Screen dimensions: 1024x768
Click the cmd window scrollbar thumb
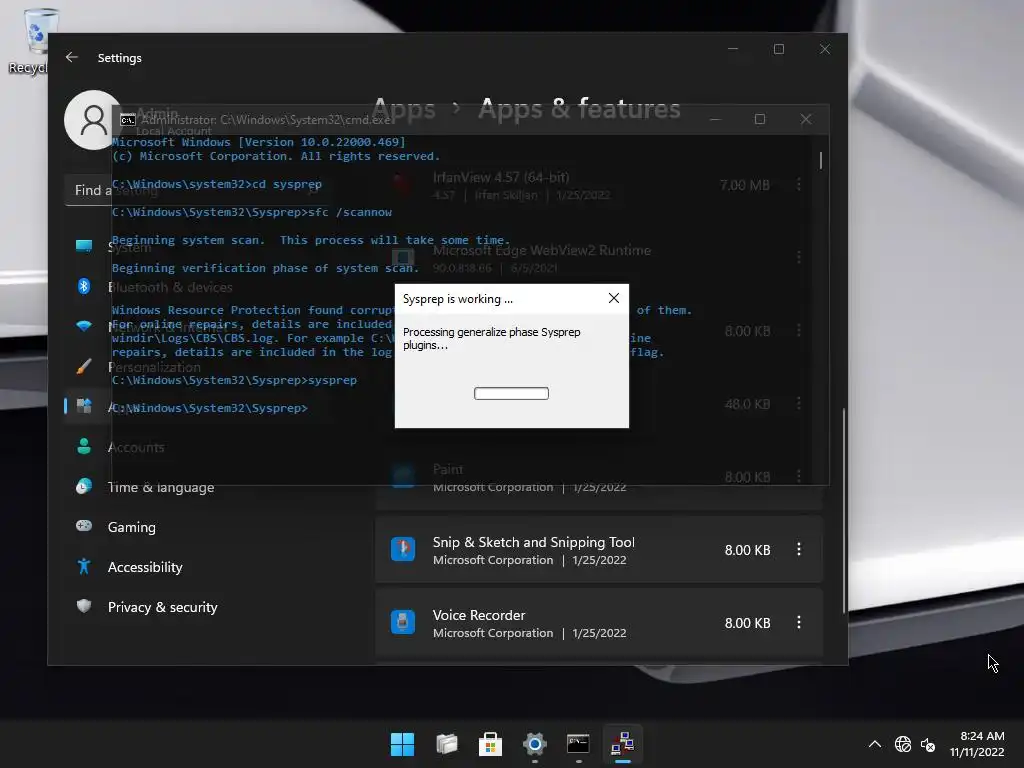(820, 160)
